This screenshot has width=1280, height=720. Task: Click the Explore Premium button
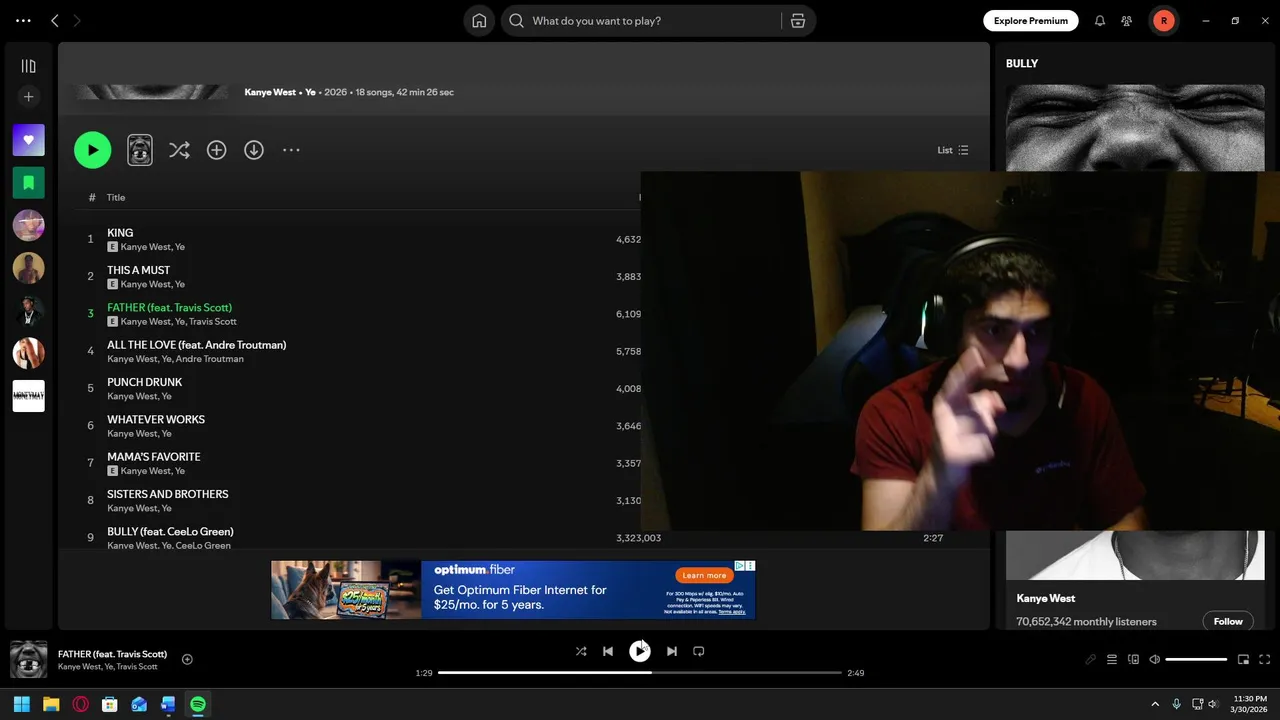coord(1031,21)
